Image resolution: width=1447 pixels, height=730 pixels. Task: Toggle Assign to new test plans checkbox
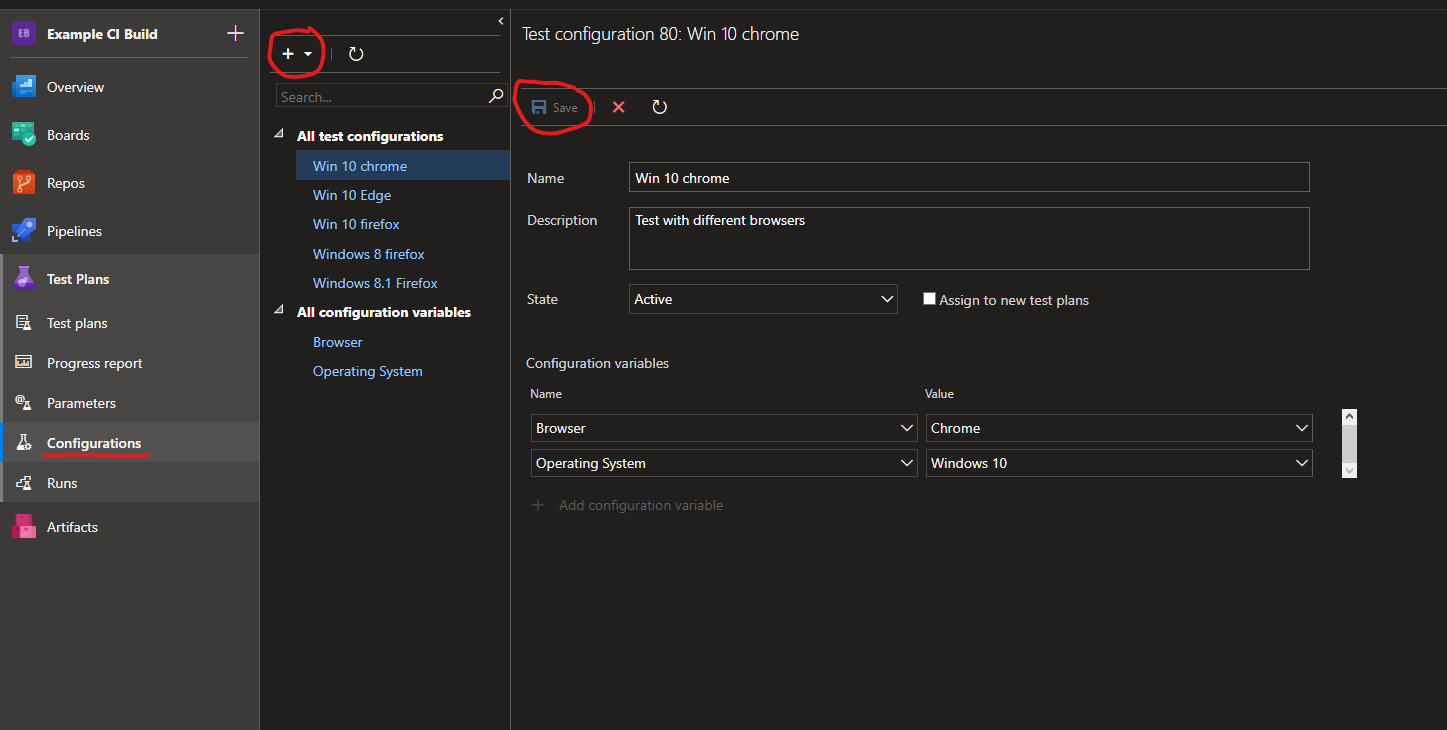tap(929, 299)
